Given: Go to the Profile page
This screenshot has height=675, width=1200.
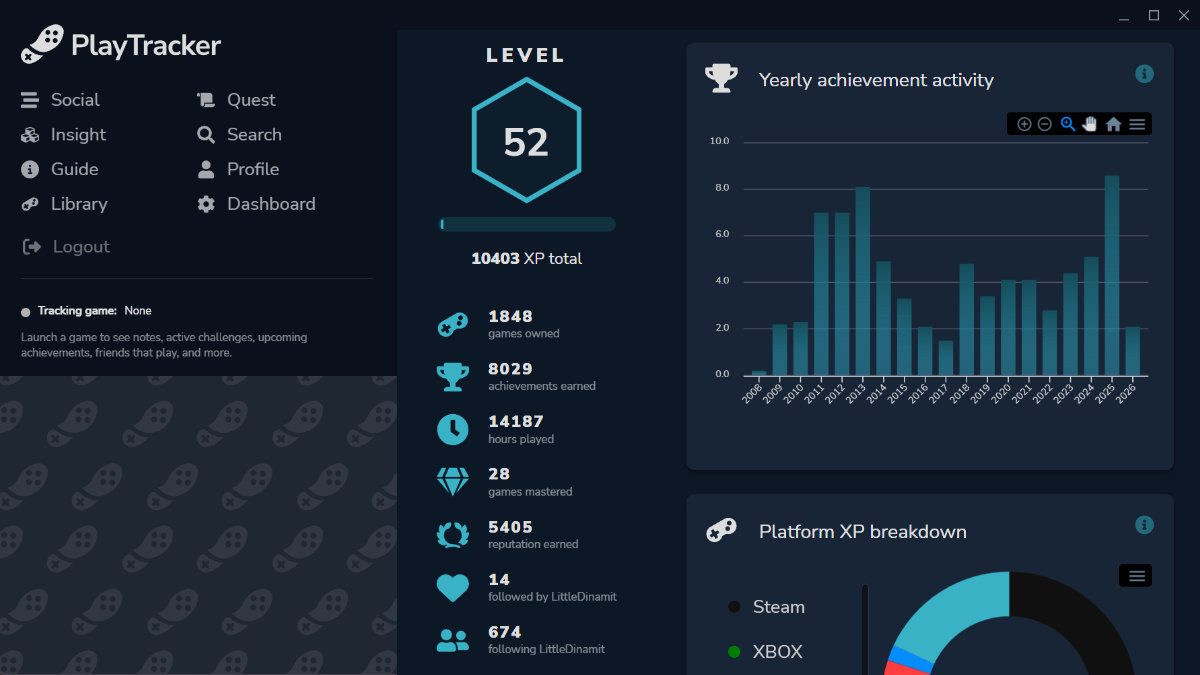Looking at the screenshot, I should coord(253,169).
